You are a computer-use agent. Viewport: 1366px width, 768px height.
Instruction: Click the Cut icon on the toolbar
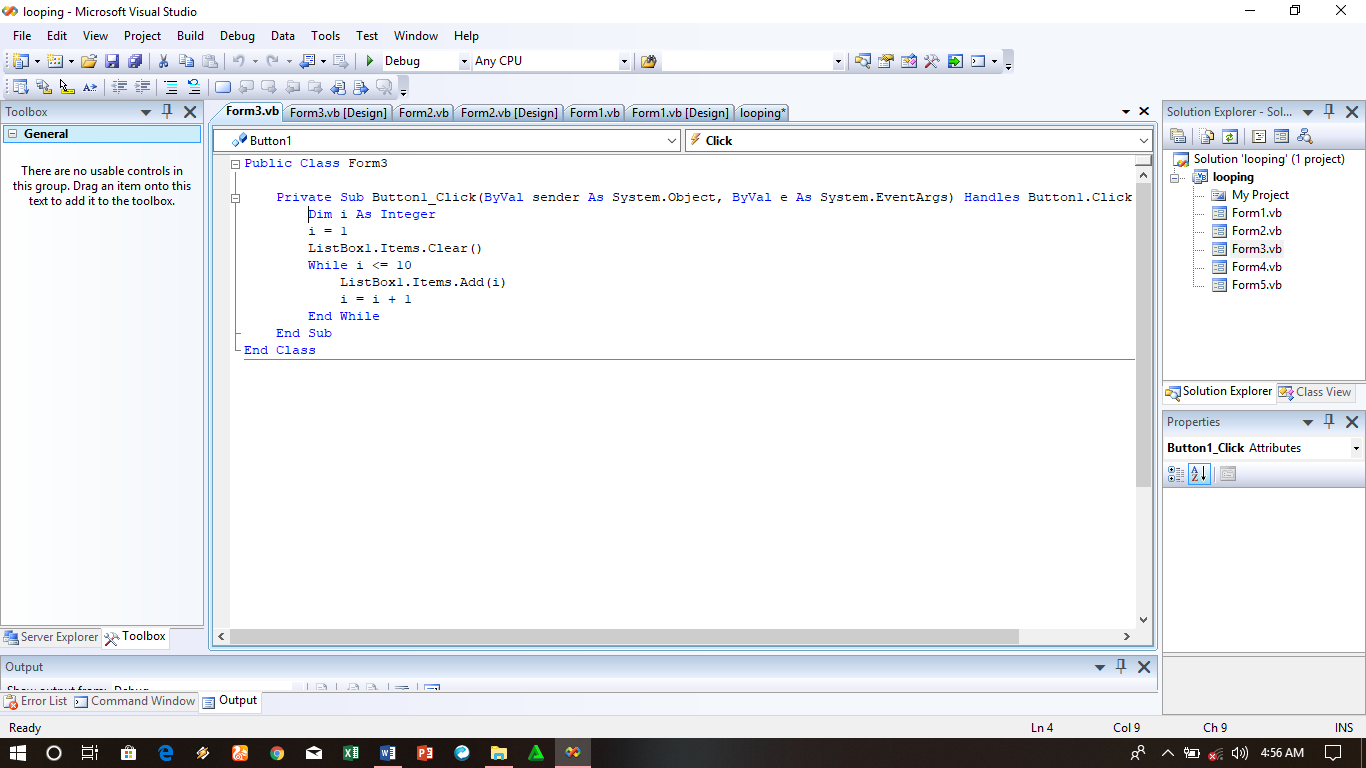click(x=163, y=61)
